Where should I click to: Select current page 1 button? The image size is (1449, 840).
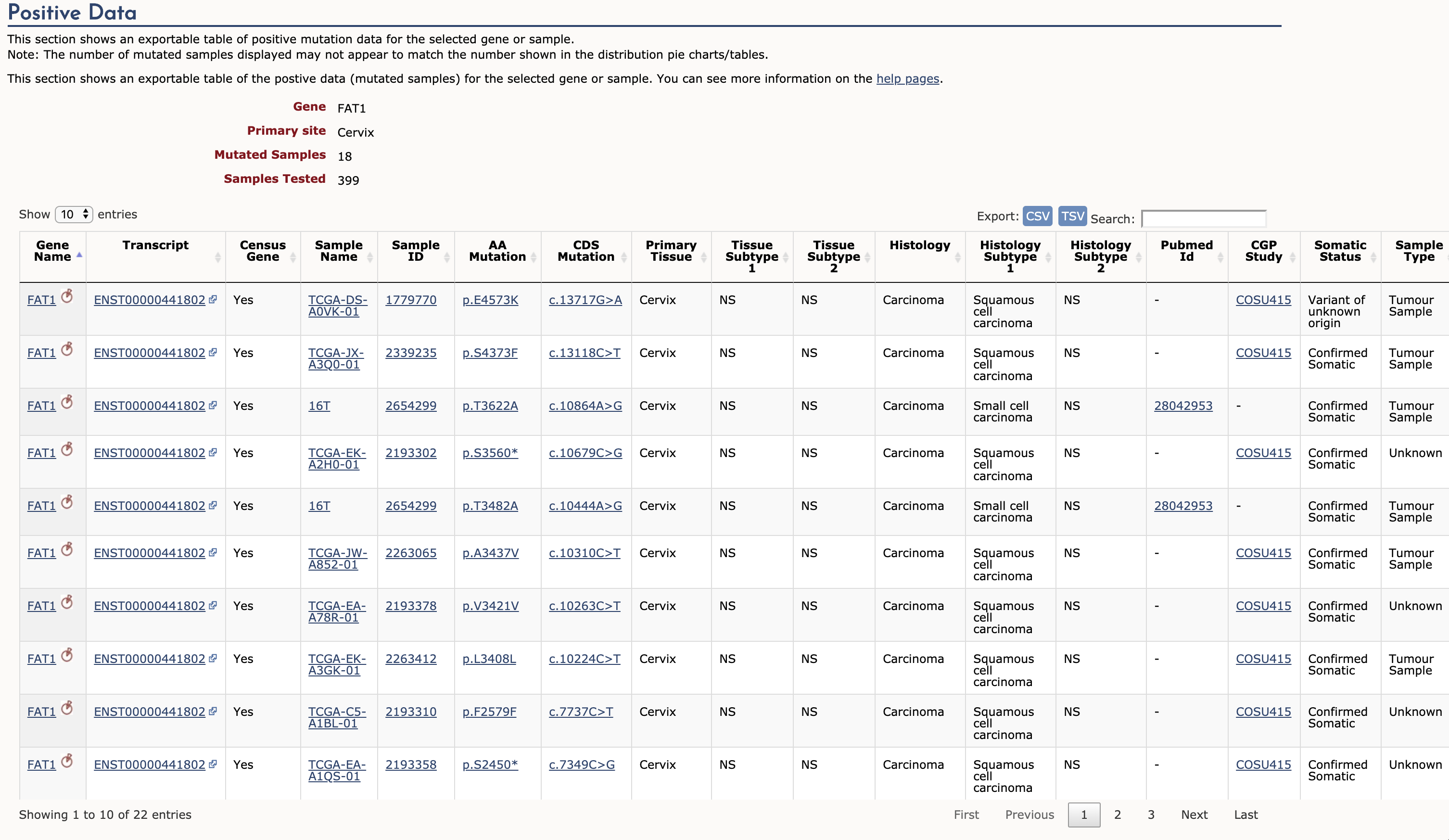(x=1084, y=815)
